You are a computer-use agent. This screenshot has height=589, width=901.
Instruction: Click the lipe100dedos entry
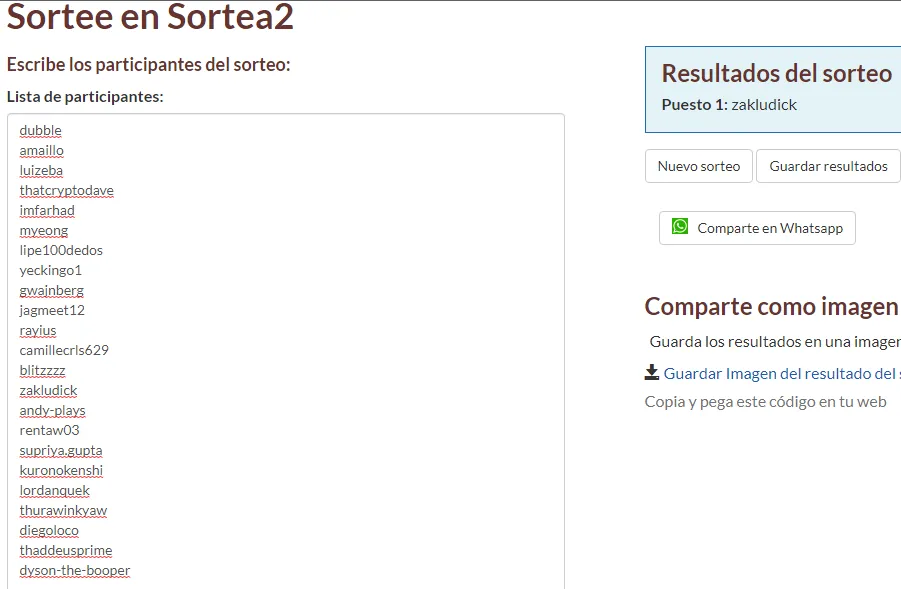[x=61, y=251]
